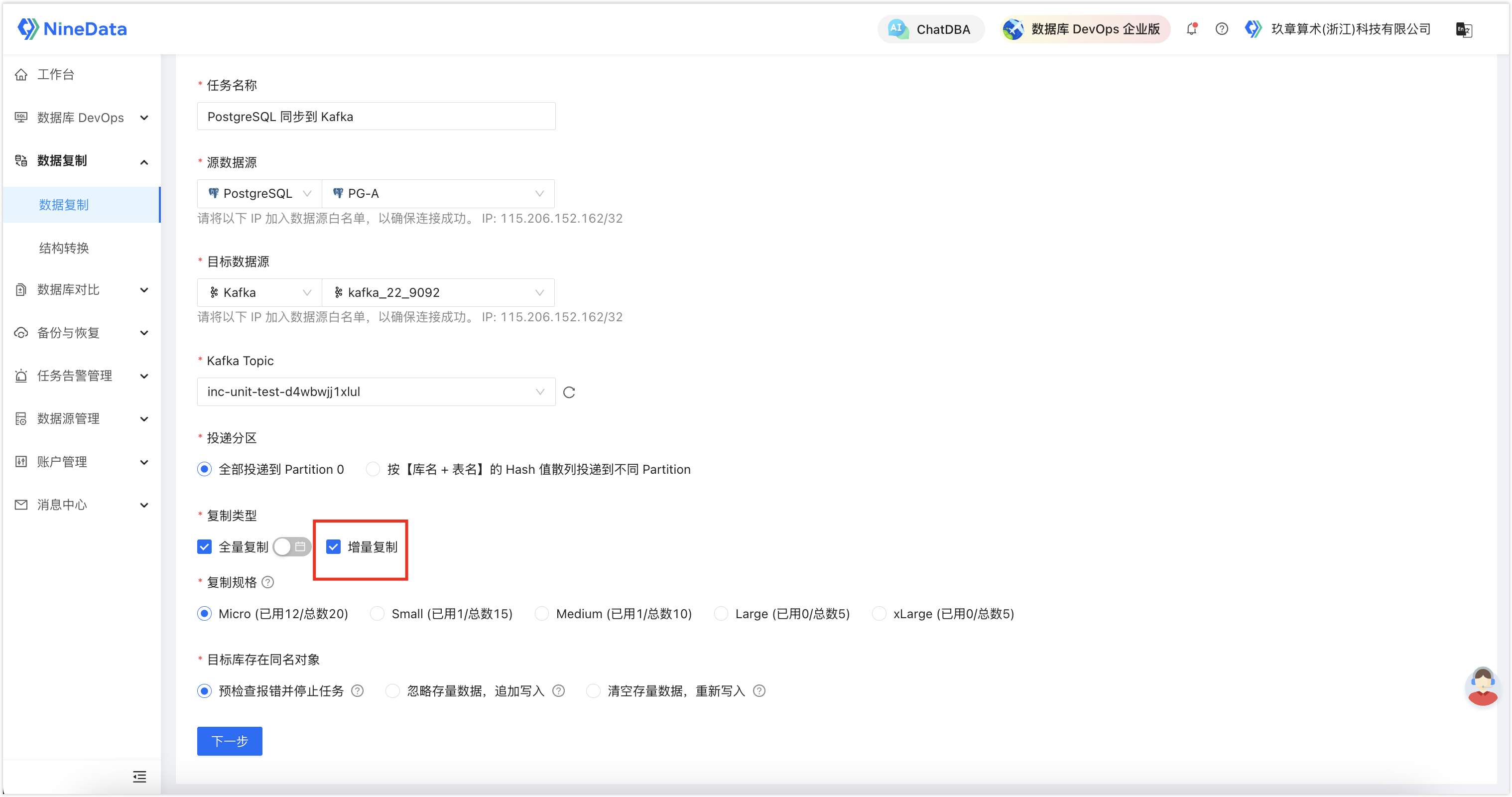
Task: Click the 数据库对比 sidebar icon
Action: pyautogui.click(x=21, y=289)
